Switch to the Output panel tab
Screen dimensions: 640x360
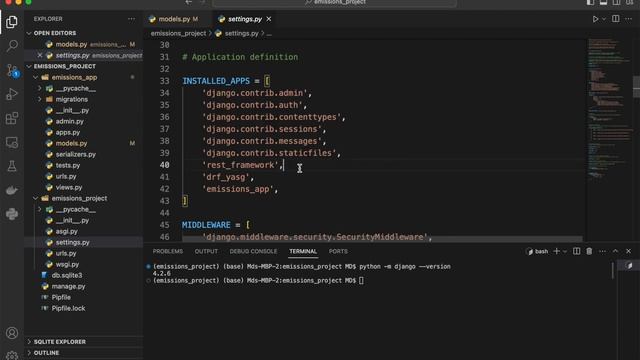(206, 251)
